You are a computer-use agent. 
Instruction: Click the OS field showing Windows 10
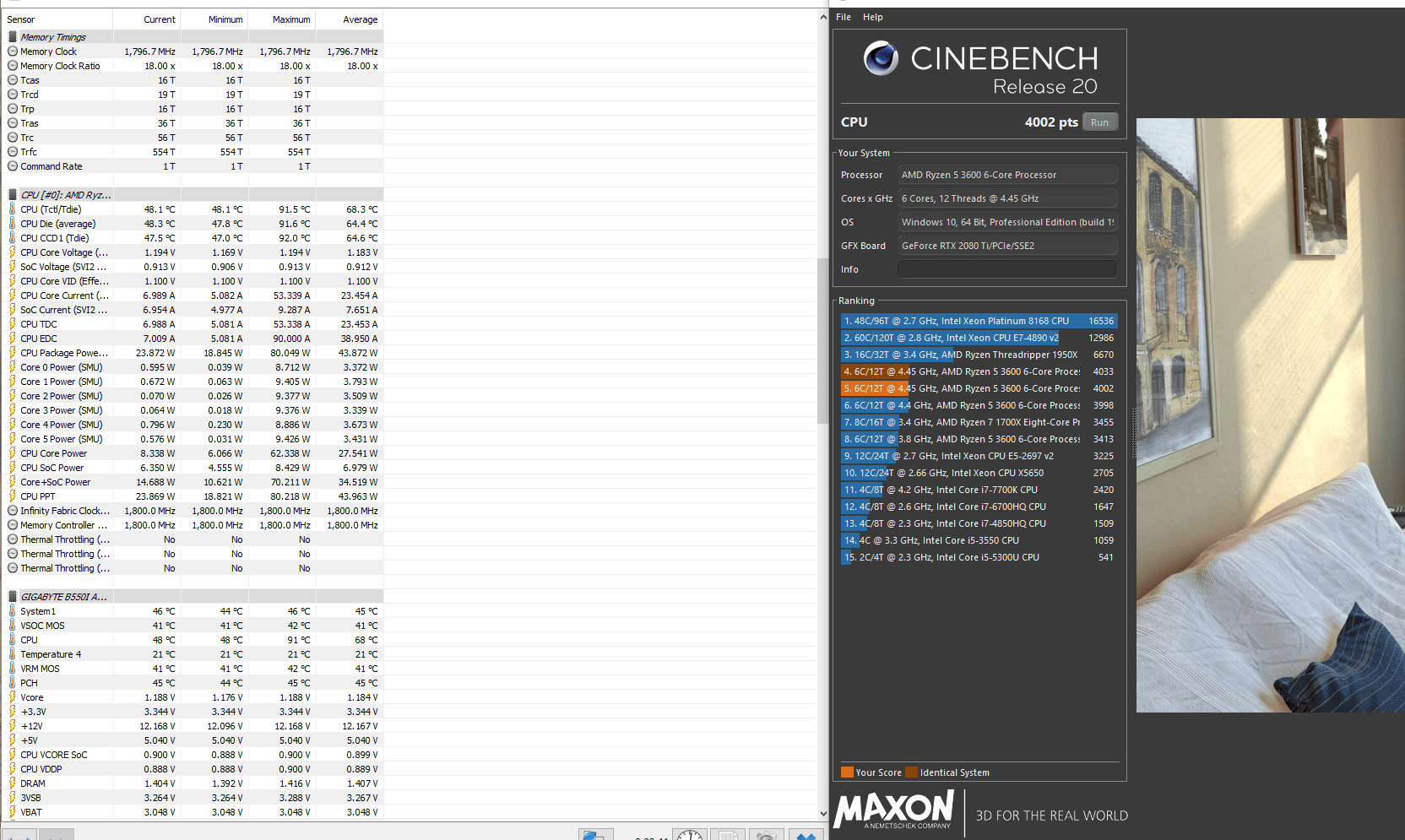click(x=1007, y=222)
